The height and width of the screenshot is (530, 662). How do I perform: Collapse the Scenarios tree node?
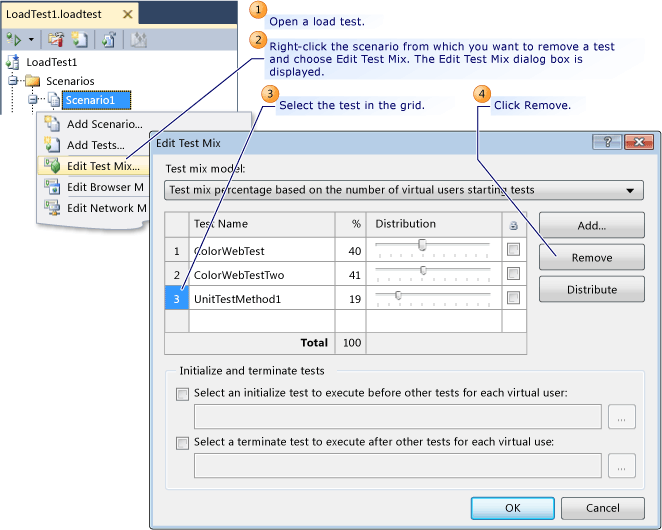13,80
